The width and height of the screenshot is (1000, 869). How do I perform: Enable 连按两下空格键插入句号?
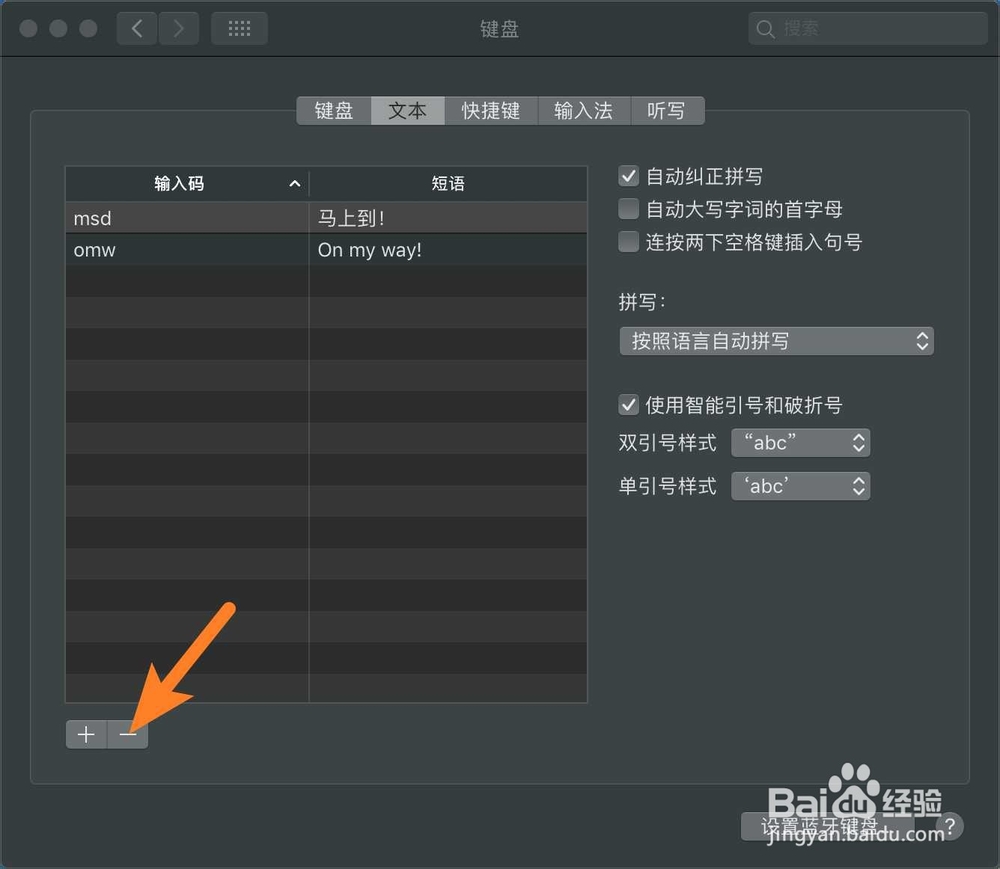pyautogui.click(x=628, y=241)
